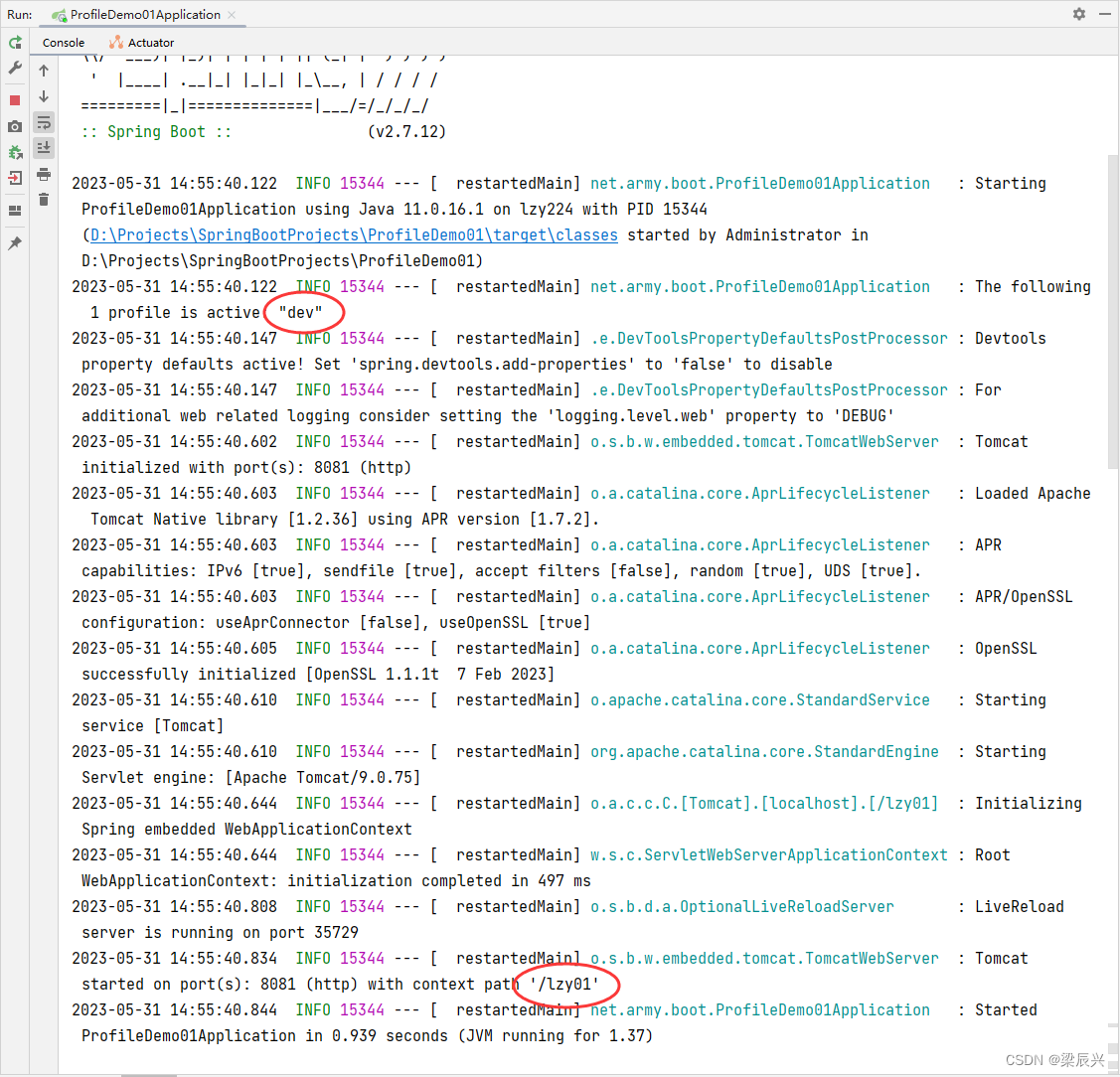
Task: Click the down arrow stack-trace icon
Action: tap(44, 96)
